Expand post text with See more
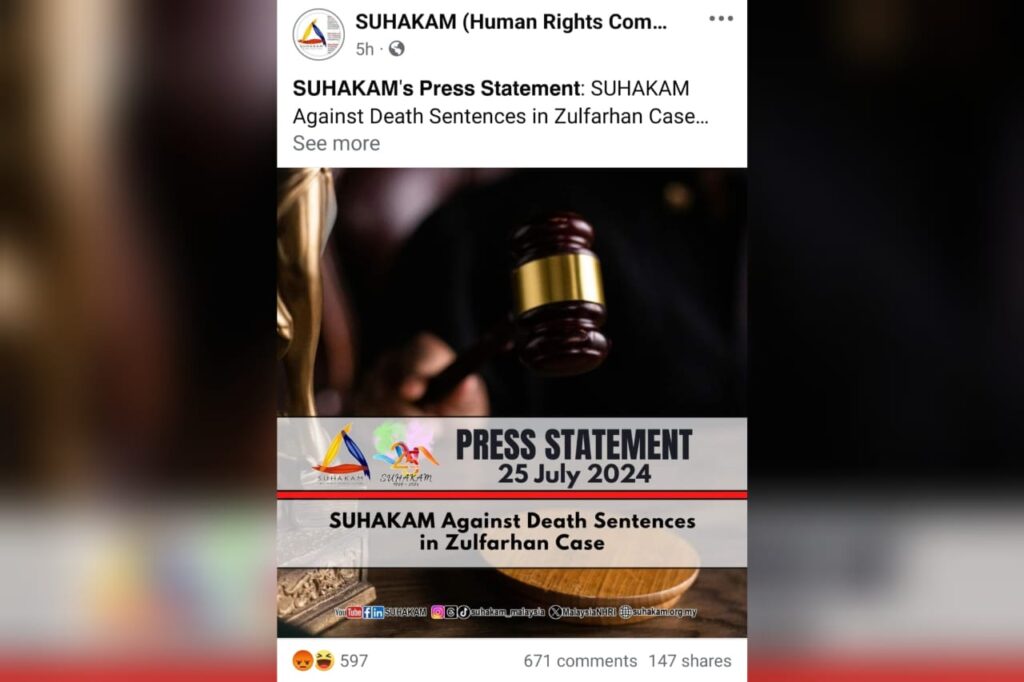Image resolution: width=1024 pixels, height=682 pixels. [x=336, y=143]
